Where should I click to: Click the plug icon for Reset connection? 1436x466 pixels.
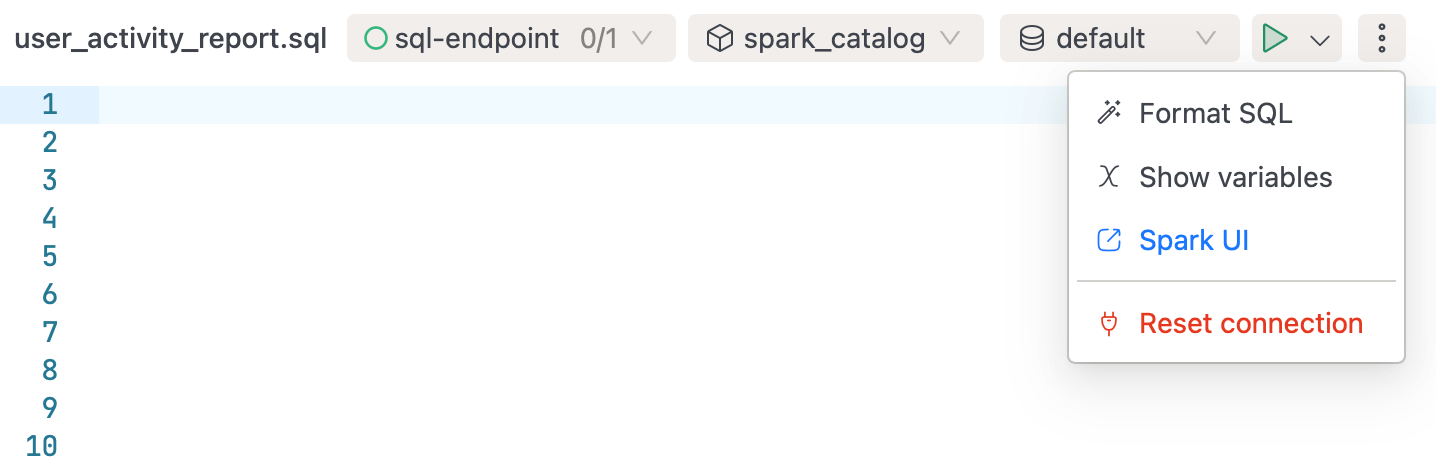1108,324
